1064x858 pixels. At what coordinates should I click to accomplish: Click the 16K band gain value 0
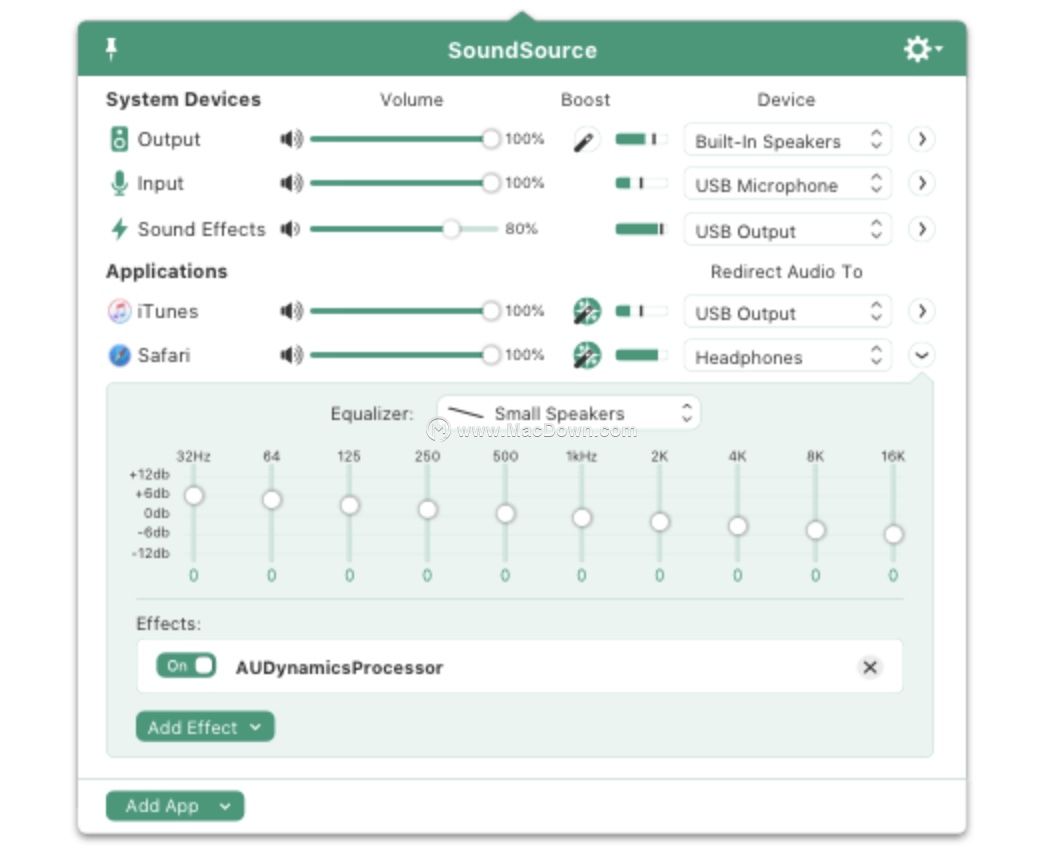click(894, 576)
